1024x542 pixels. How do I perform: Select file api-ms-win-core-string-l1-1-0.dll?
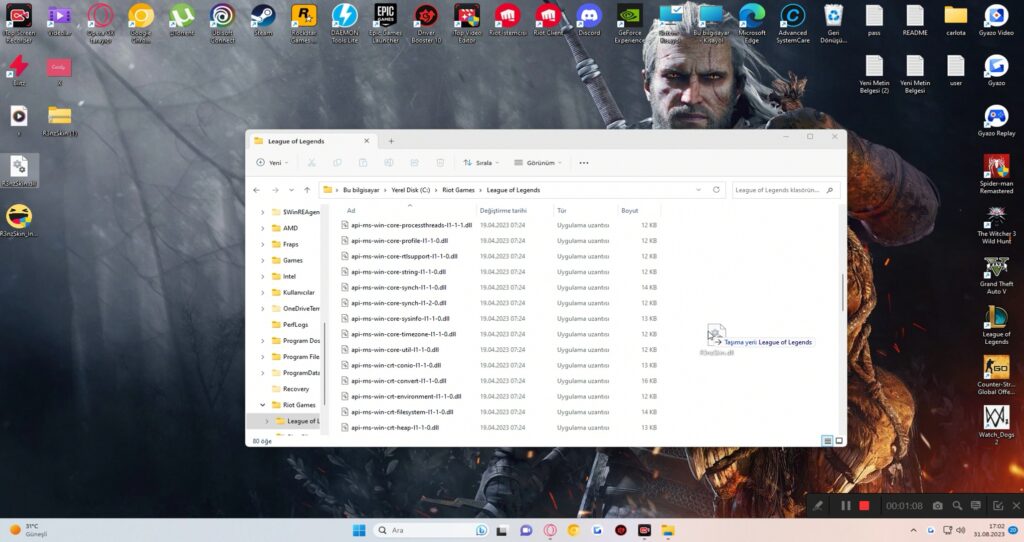coord(398,272)
